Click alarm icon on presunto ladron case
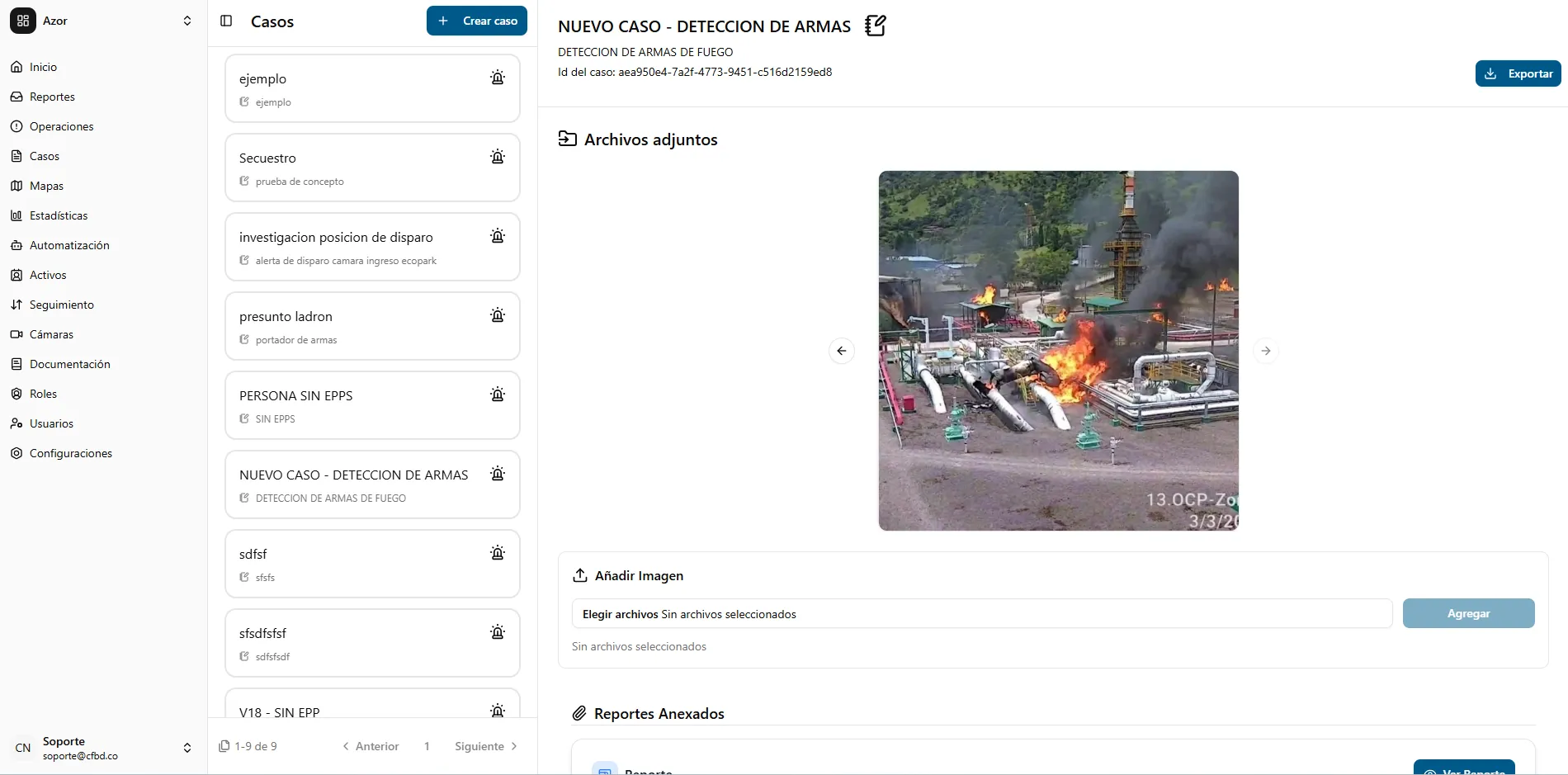1568x775 pixels. (x=498, y=315)
